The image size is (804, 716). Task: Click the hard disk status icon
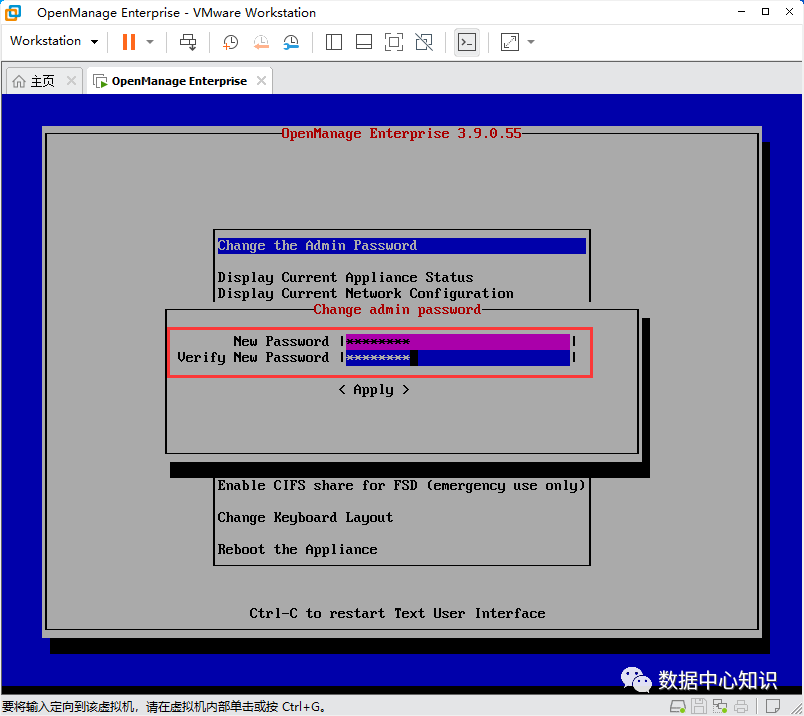coord(677,706)
